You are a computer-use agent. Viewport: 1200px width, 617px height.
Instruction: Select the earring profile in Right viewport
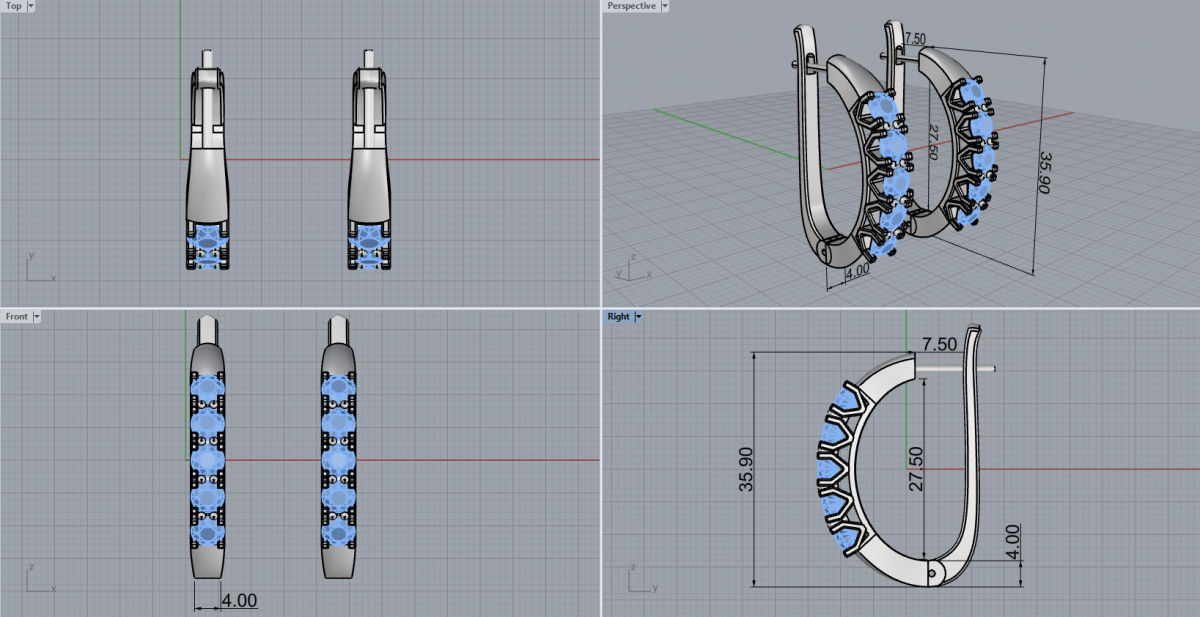[x=905, y=455]
